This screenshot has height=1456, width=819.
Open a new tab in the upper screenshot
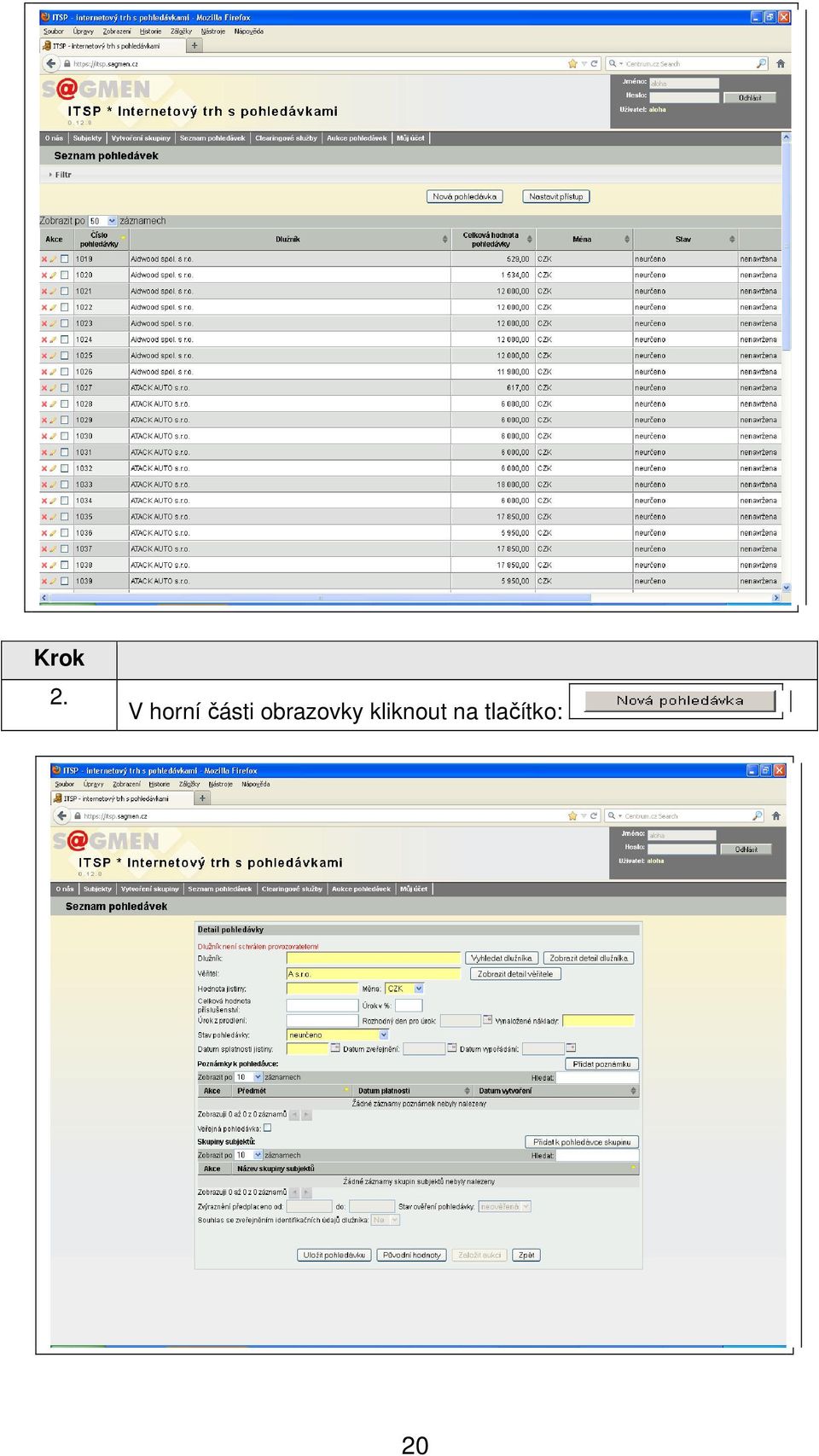(x=195, y=46)
